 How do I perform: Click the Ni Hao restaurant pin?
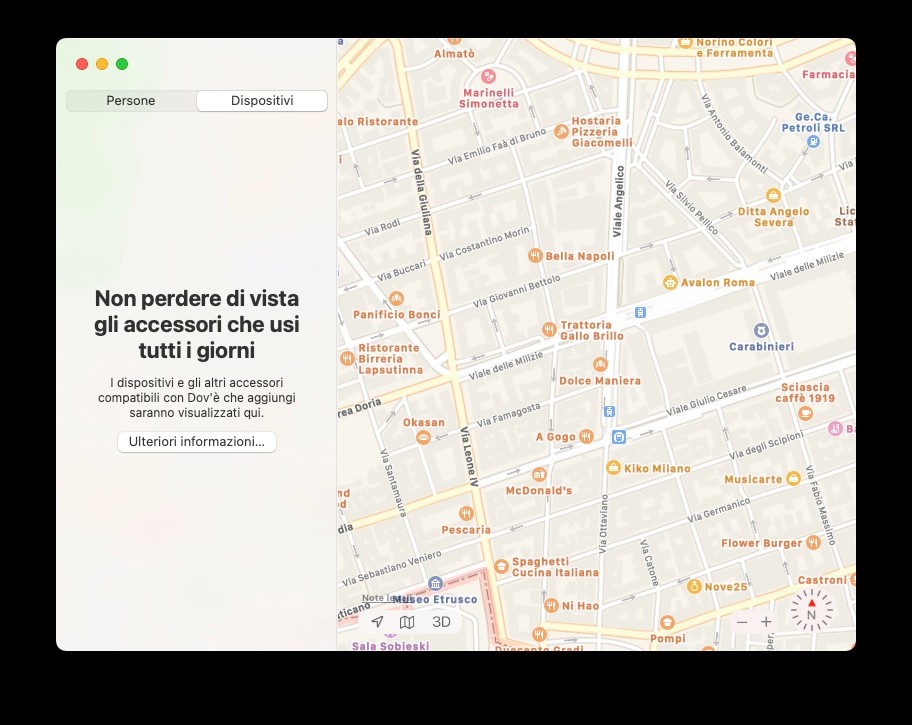pyautogui.click(x=551, y=605)
